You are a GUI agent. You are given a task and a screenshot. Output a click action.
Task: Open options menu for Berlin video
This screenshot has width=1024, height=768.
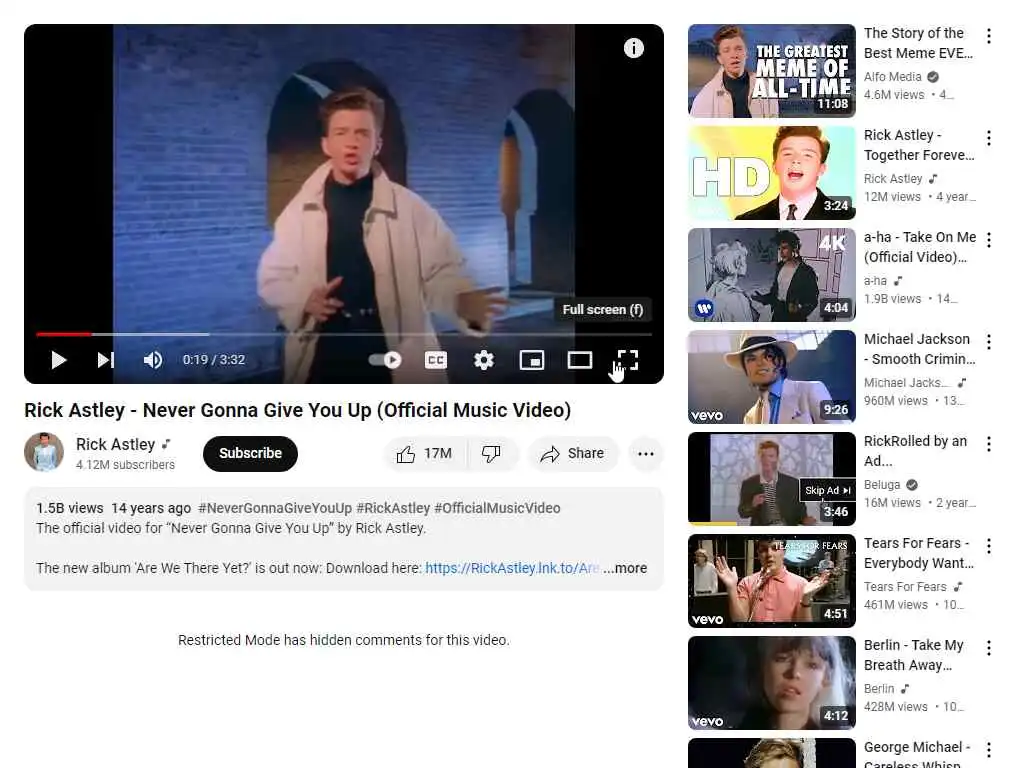tap(989, 648)
